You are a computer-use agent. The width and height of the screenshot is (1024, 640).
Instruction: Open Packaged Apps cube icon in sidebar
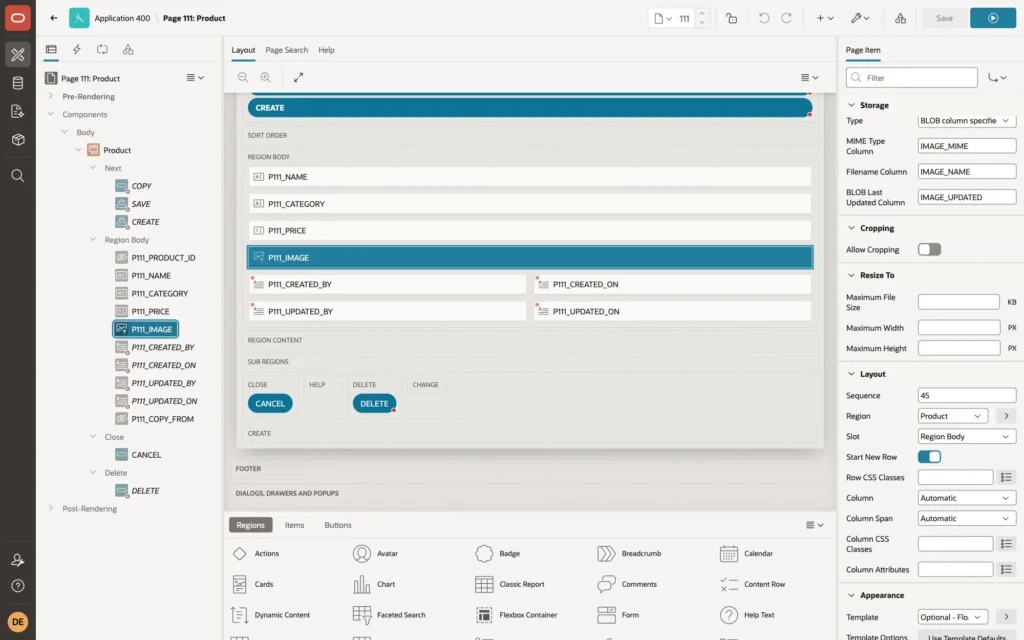point(18,139)
